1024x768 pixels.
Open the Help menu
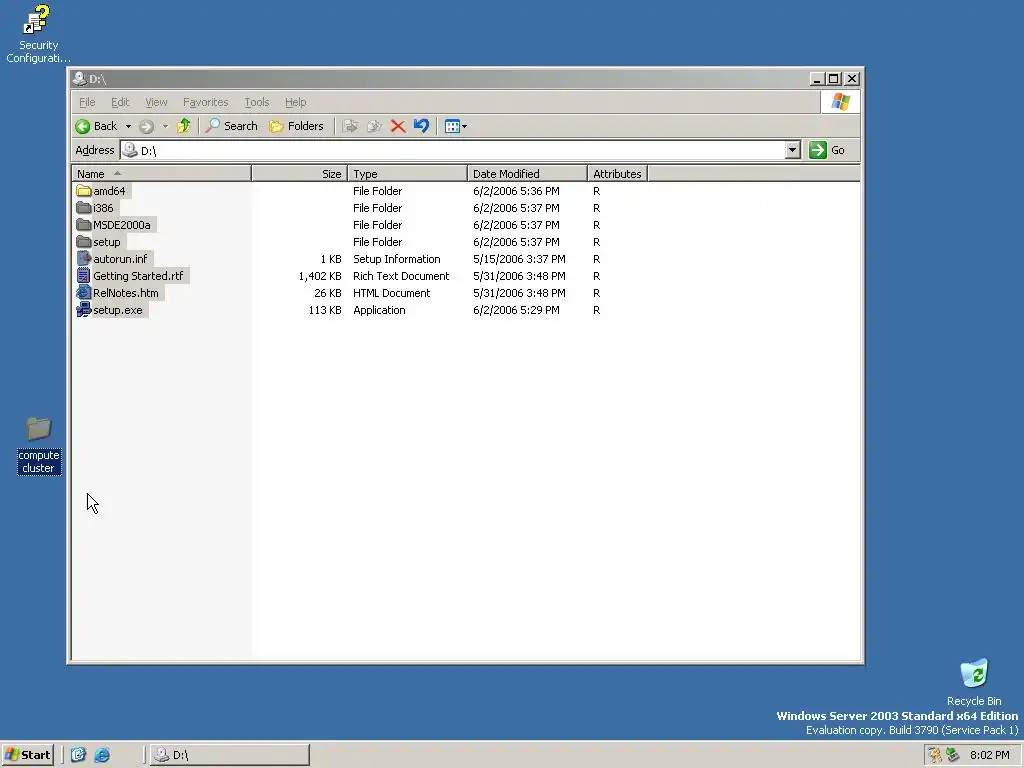coord(296,102)
